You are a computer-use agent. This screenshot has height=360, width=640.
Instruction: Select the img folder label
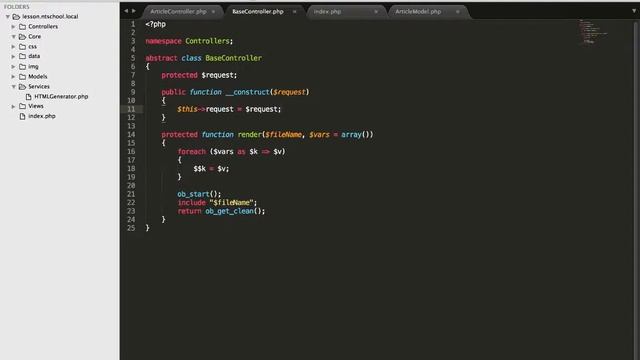tap(33, 67)
